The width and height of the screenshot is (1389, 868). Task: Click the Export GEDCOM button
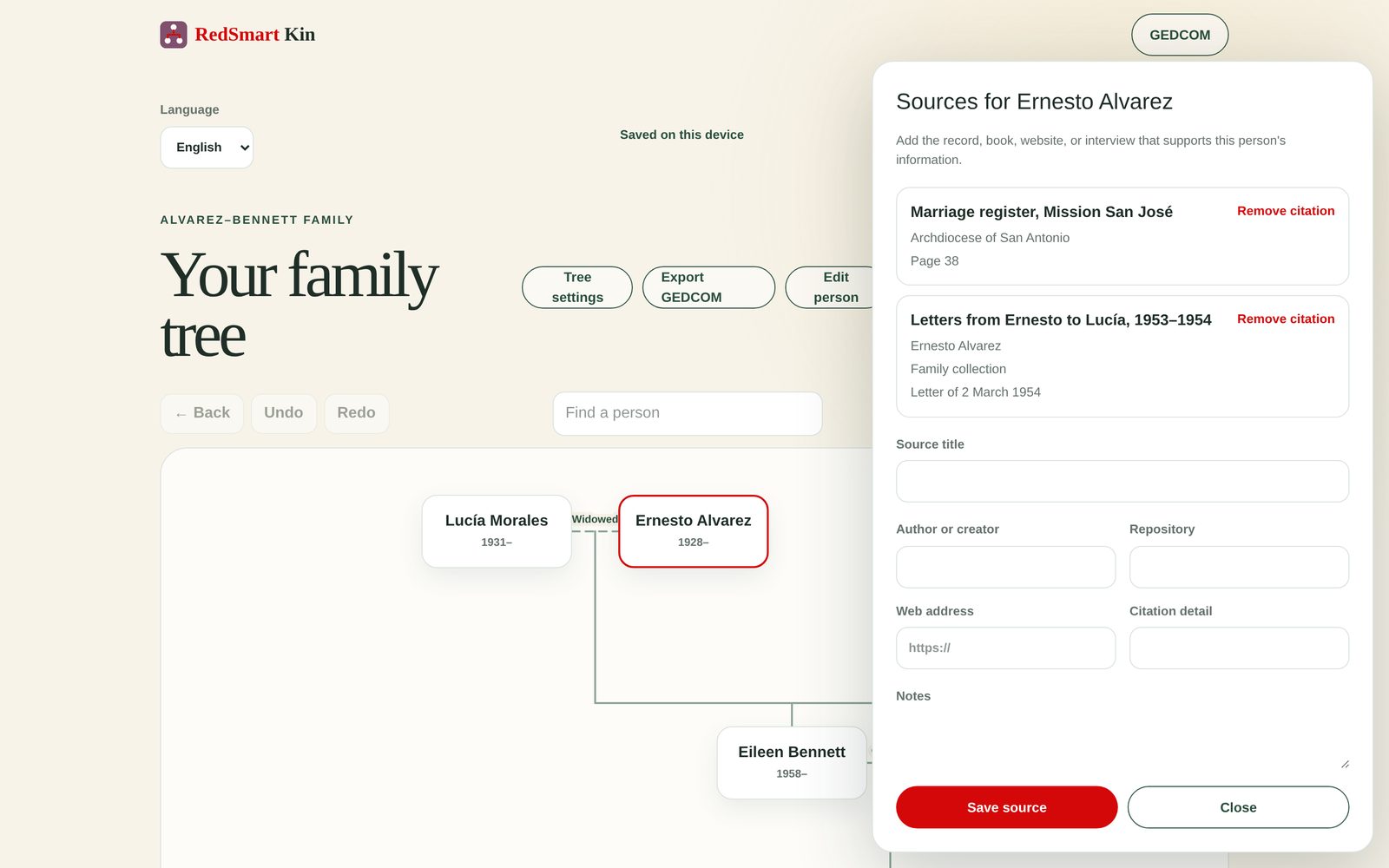click(708, 287)
